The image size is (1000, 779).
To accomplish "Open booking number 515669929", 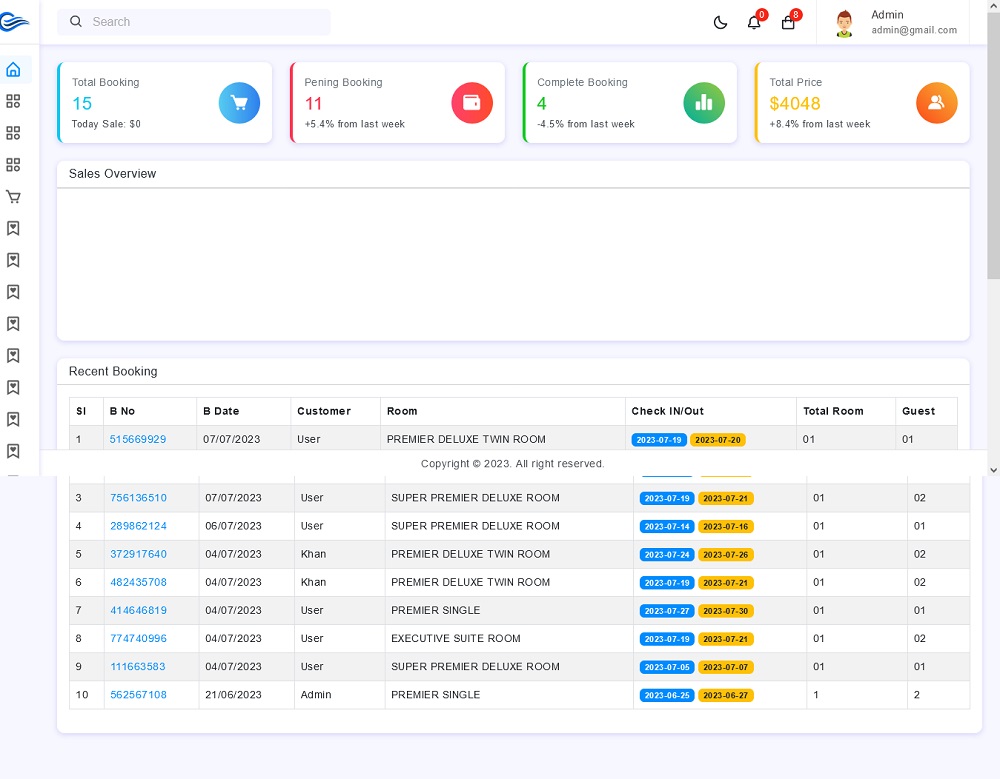I will pyautogui.click(x=138, y=439).
